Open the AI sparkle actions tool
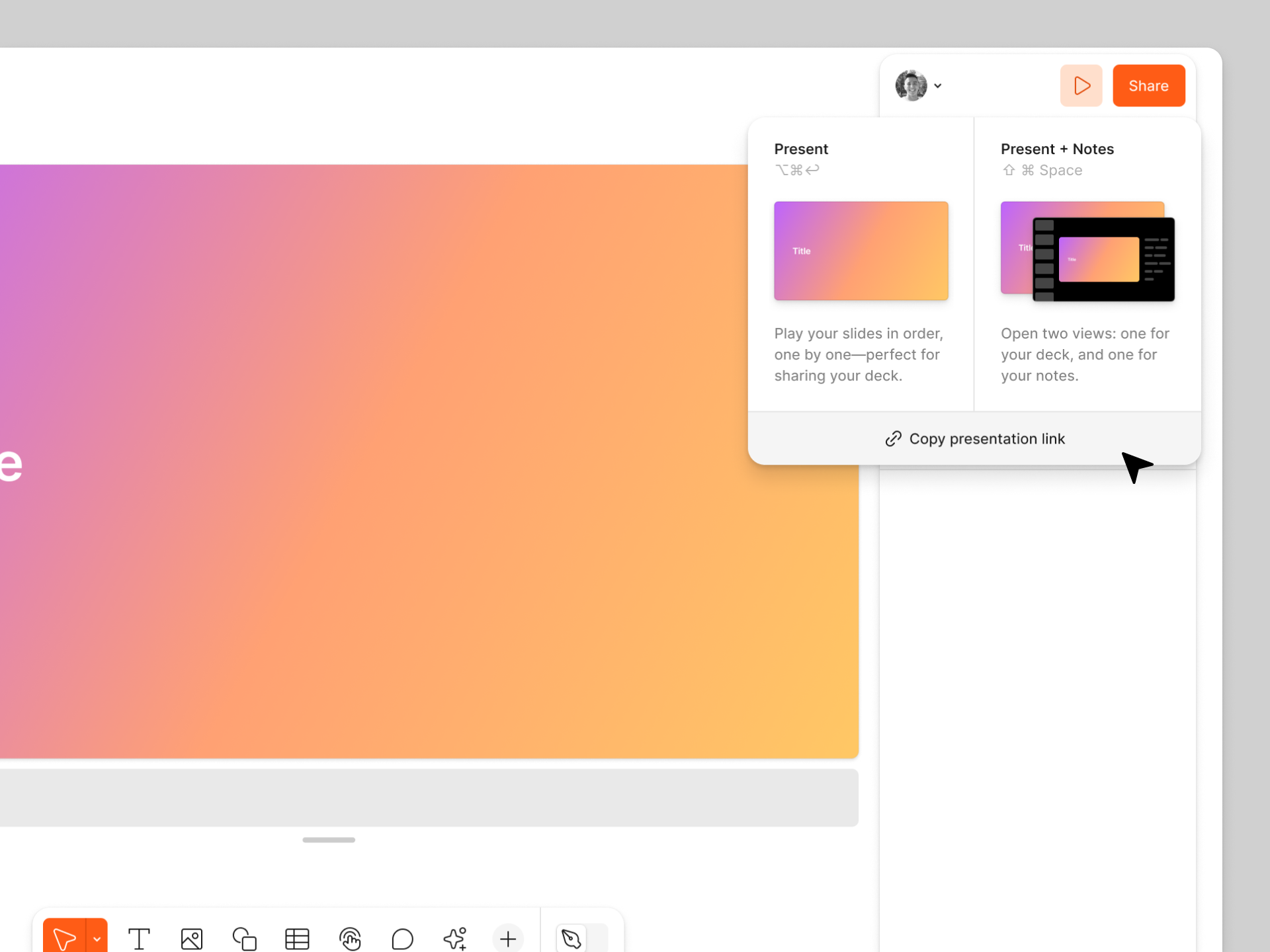The height and width of the screenshot is (952, 1270). 455,938
